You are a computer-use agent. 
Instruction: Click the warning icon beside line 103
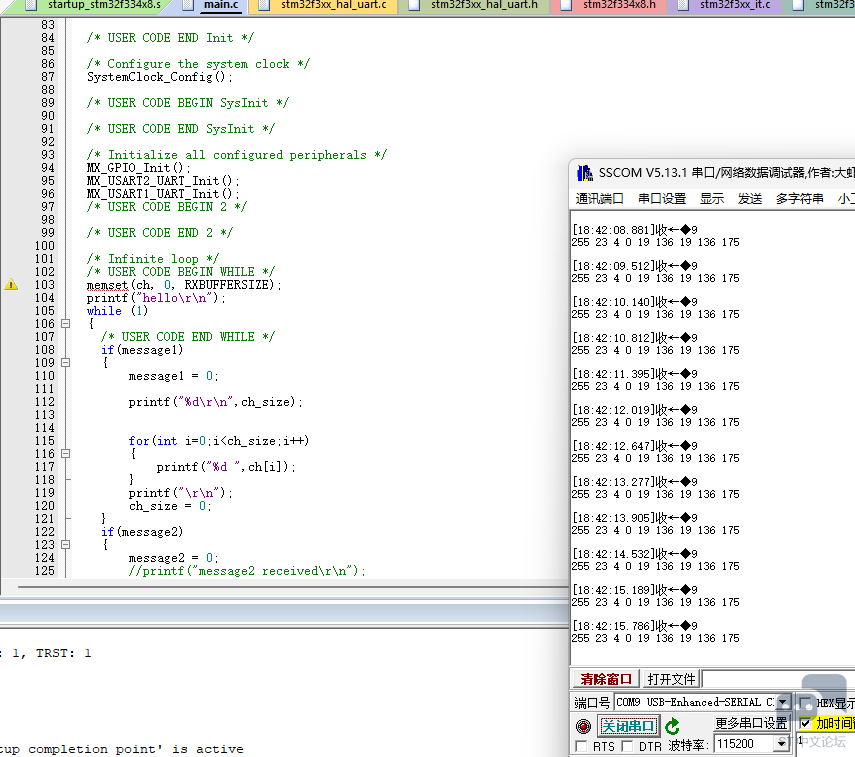pos(11,285)
